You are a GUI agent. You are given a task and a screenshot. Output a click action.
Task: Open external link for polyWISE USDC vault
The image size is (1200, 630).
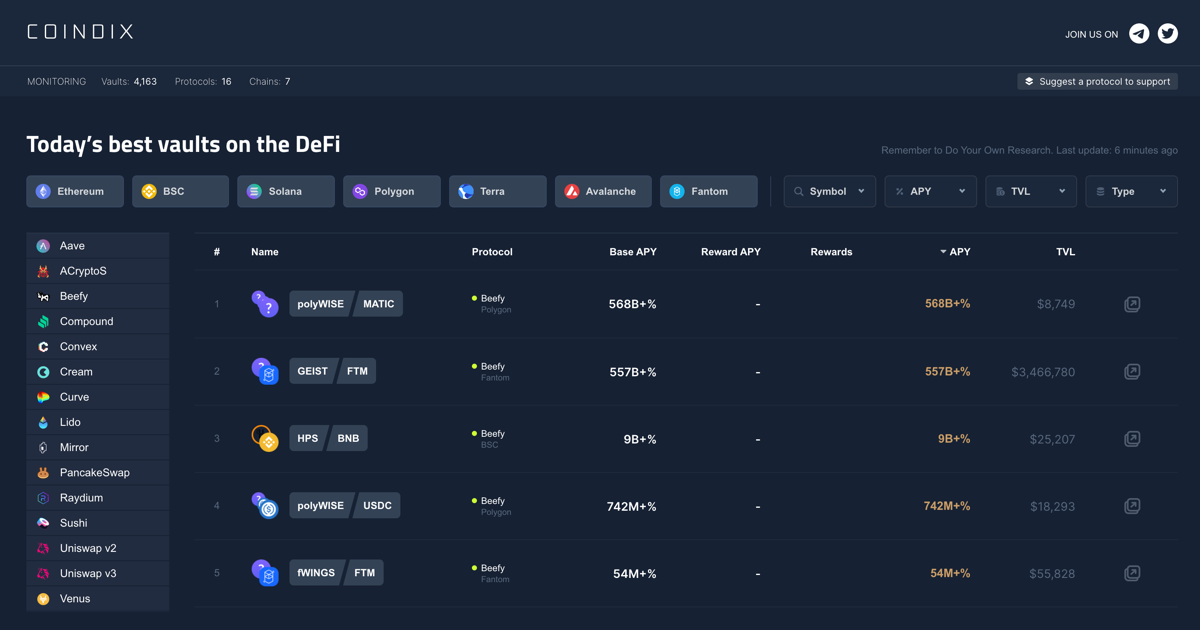[1132, 506]
